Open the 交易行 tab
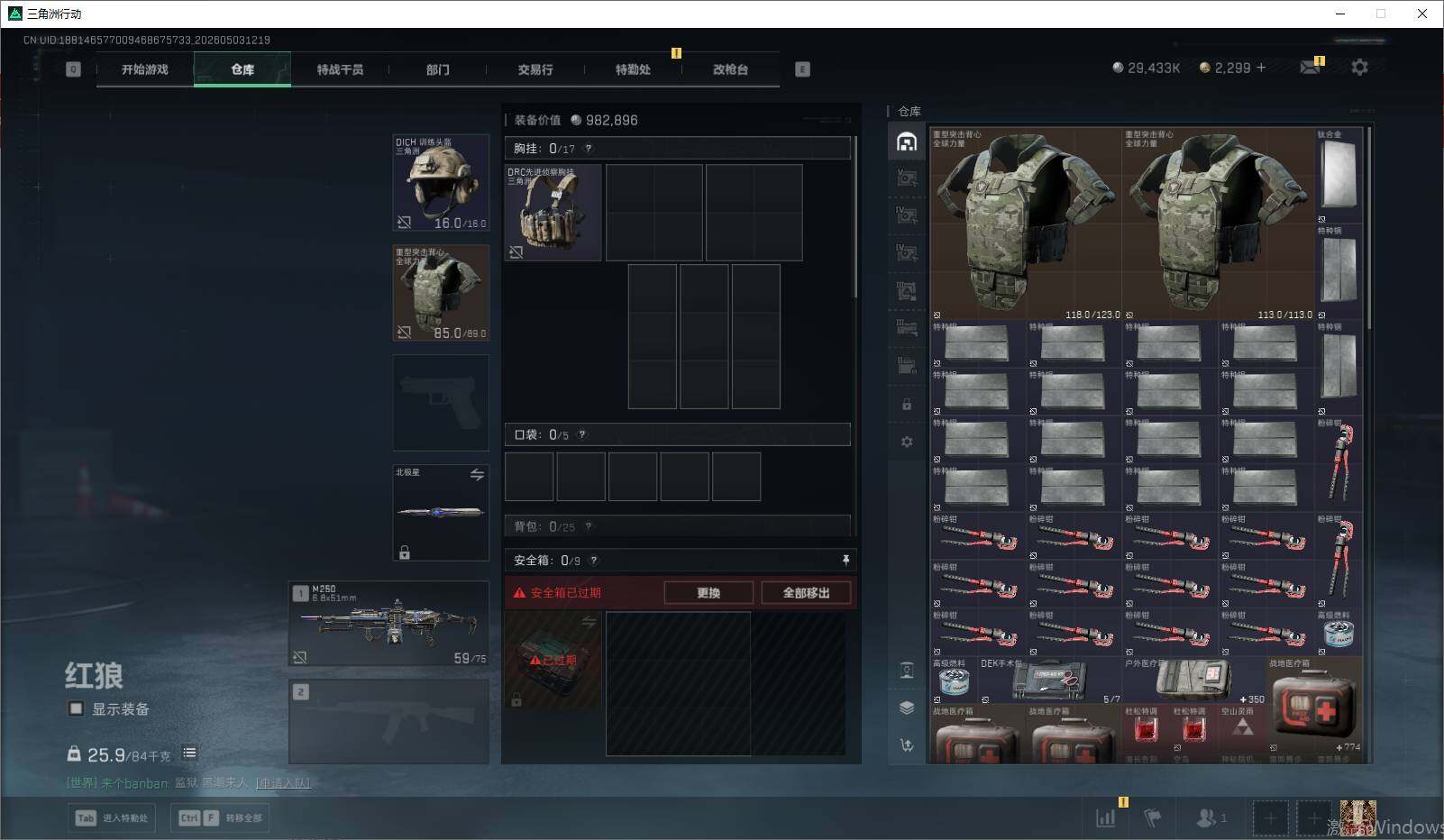 click(535, 69)
